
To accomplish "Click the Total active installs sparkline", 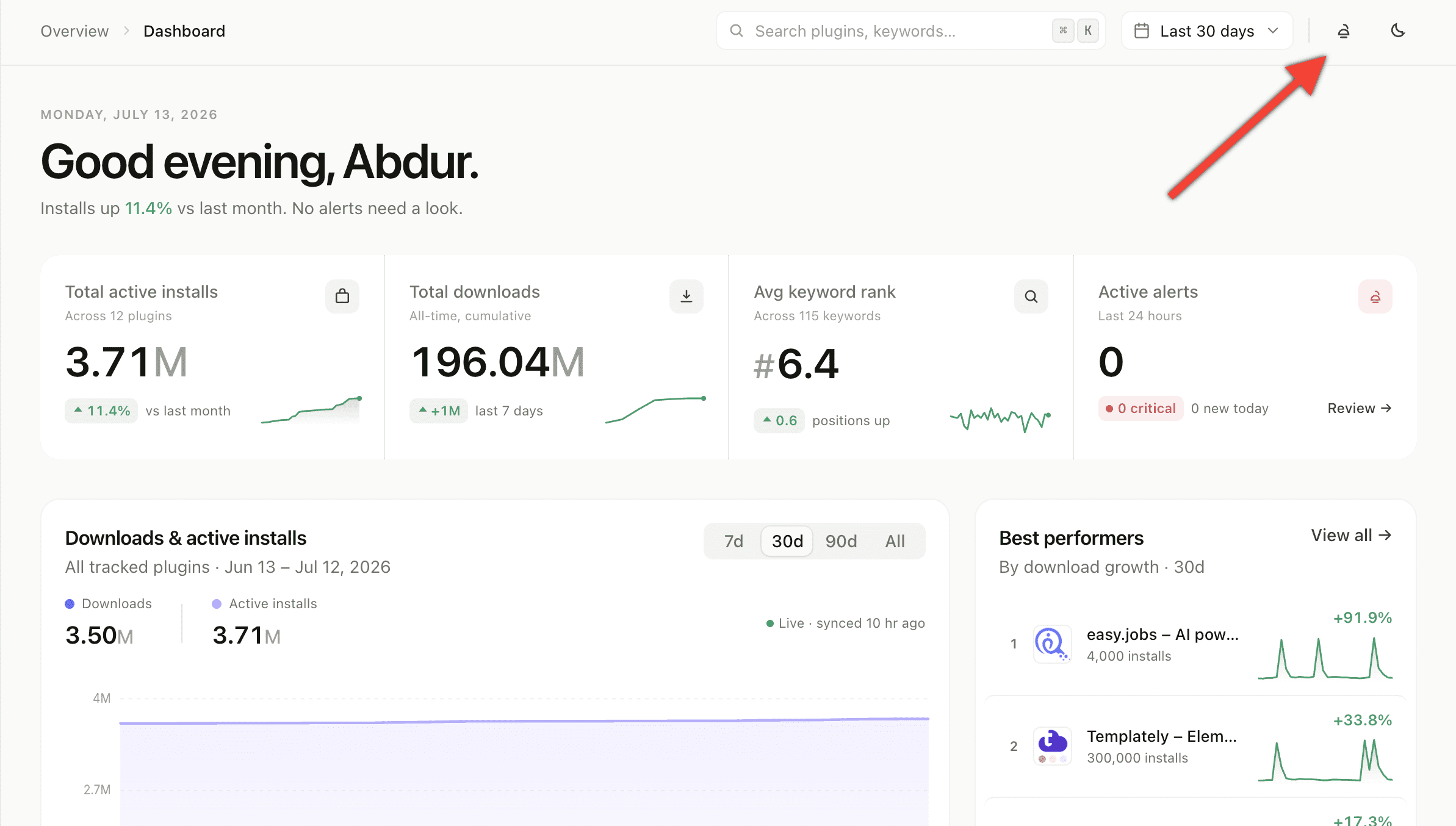I will 312,410.
